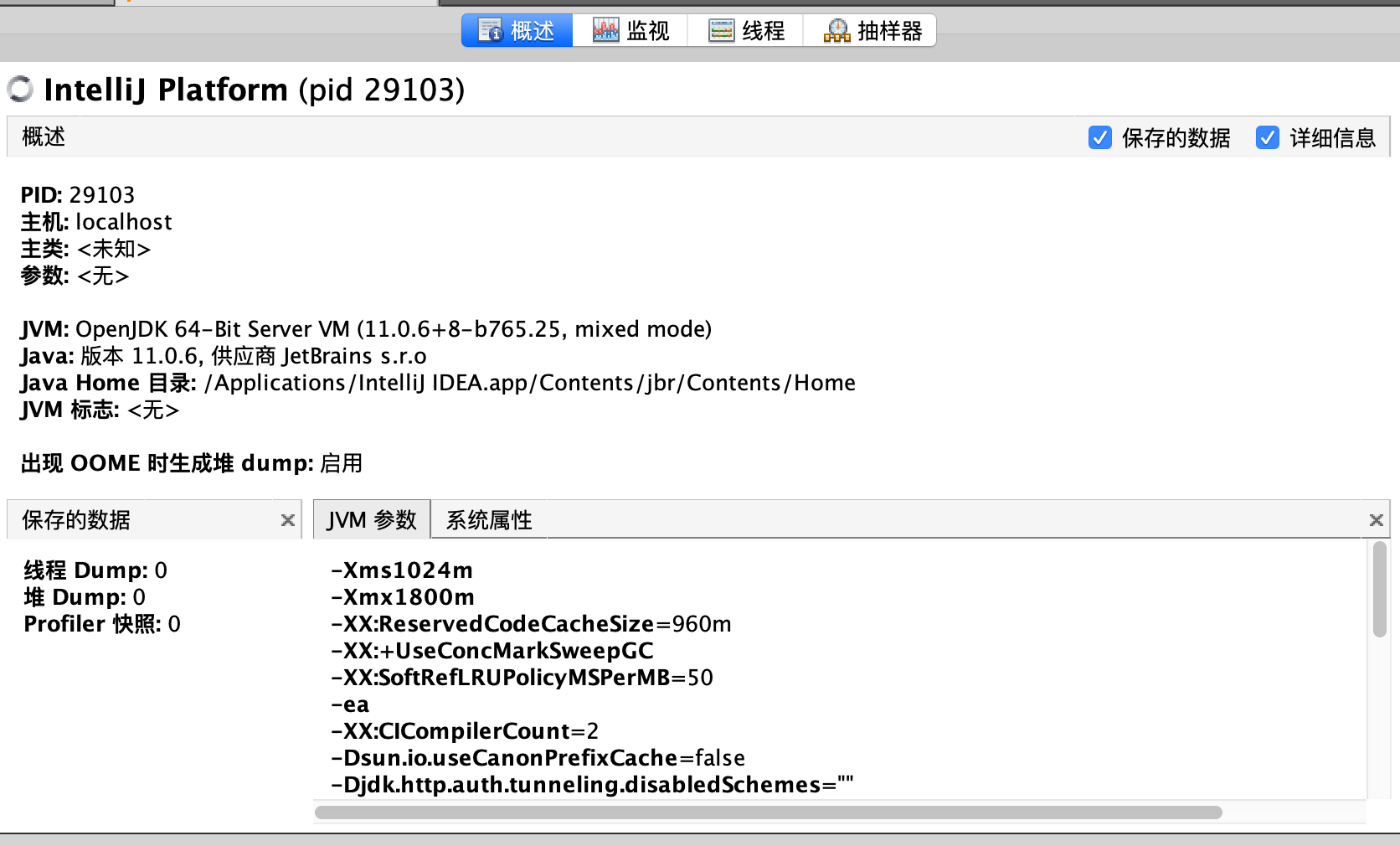Select the JVM 参数 tab
Image resolution: width=1400 pixels, height=846 pixels.
(x=372, y=520)
